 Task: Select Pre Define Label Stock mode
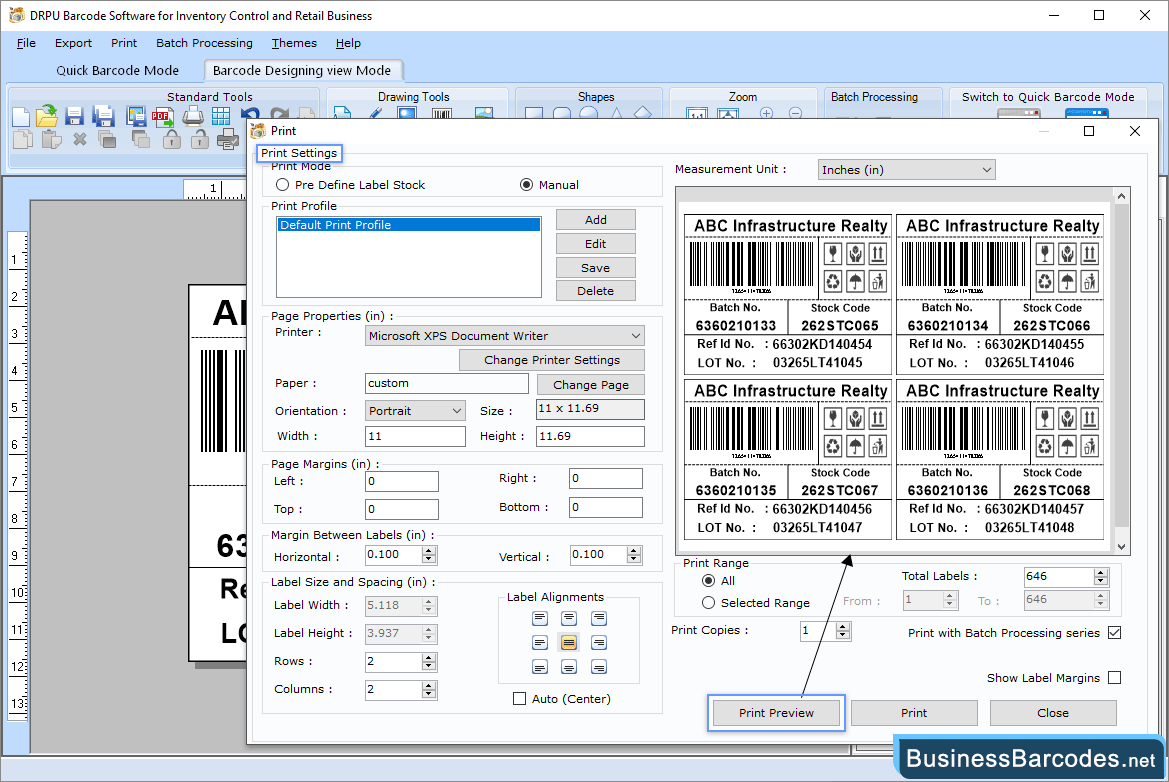283,185
